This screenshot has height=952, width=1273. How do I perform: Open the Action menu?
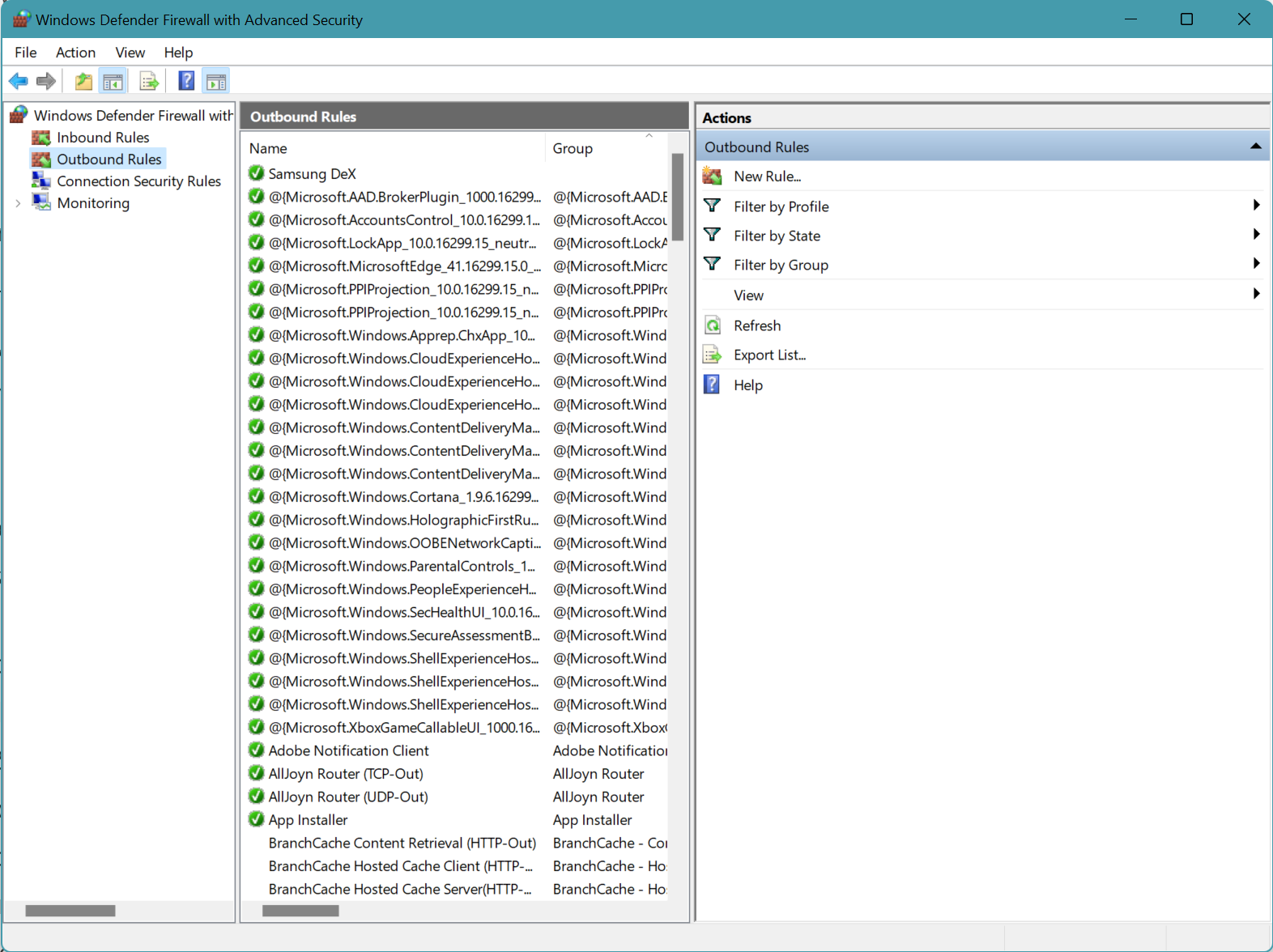point(75,53)
